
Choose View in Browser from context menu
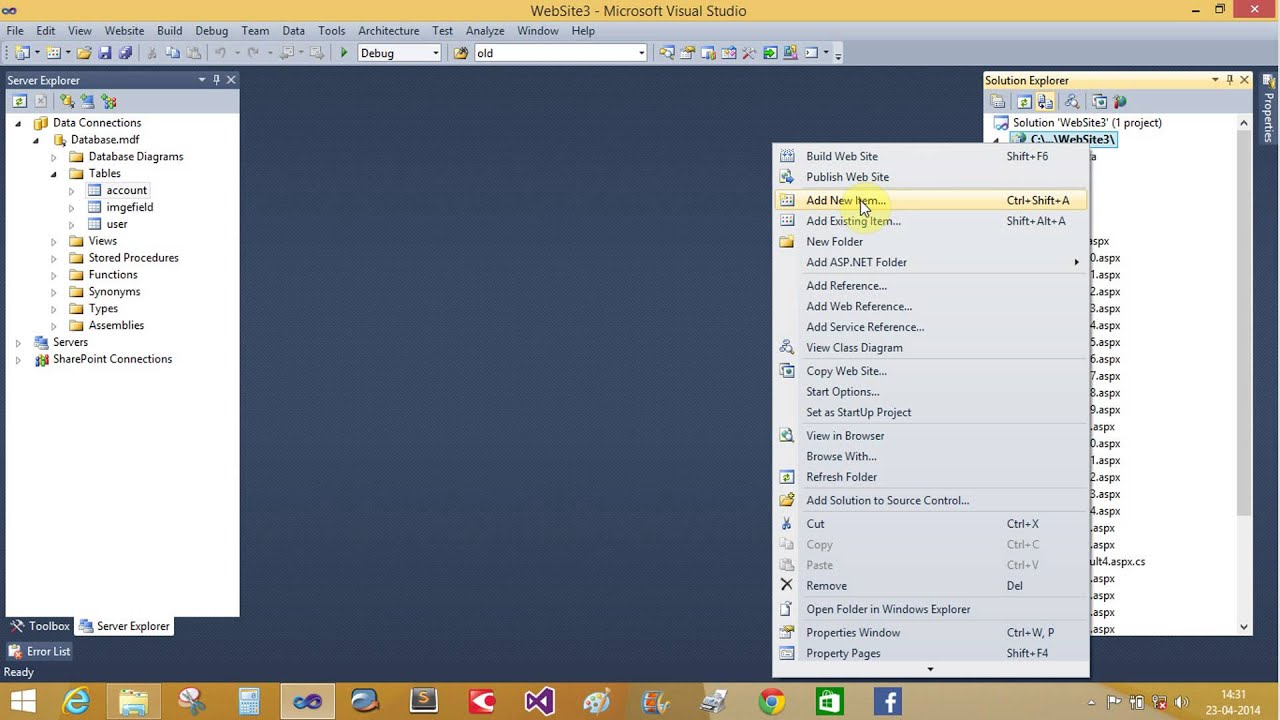[x=931, y=435]
